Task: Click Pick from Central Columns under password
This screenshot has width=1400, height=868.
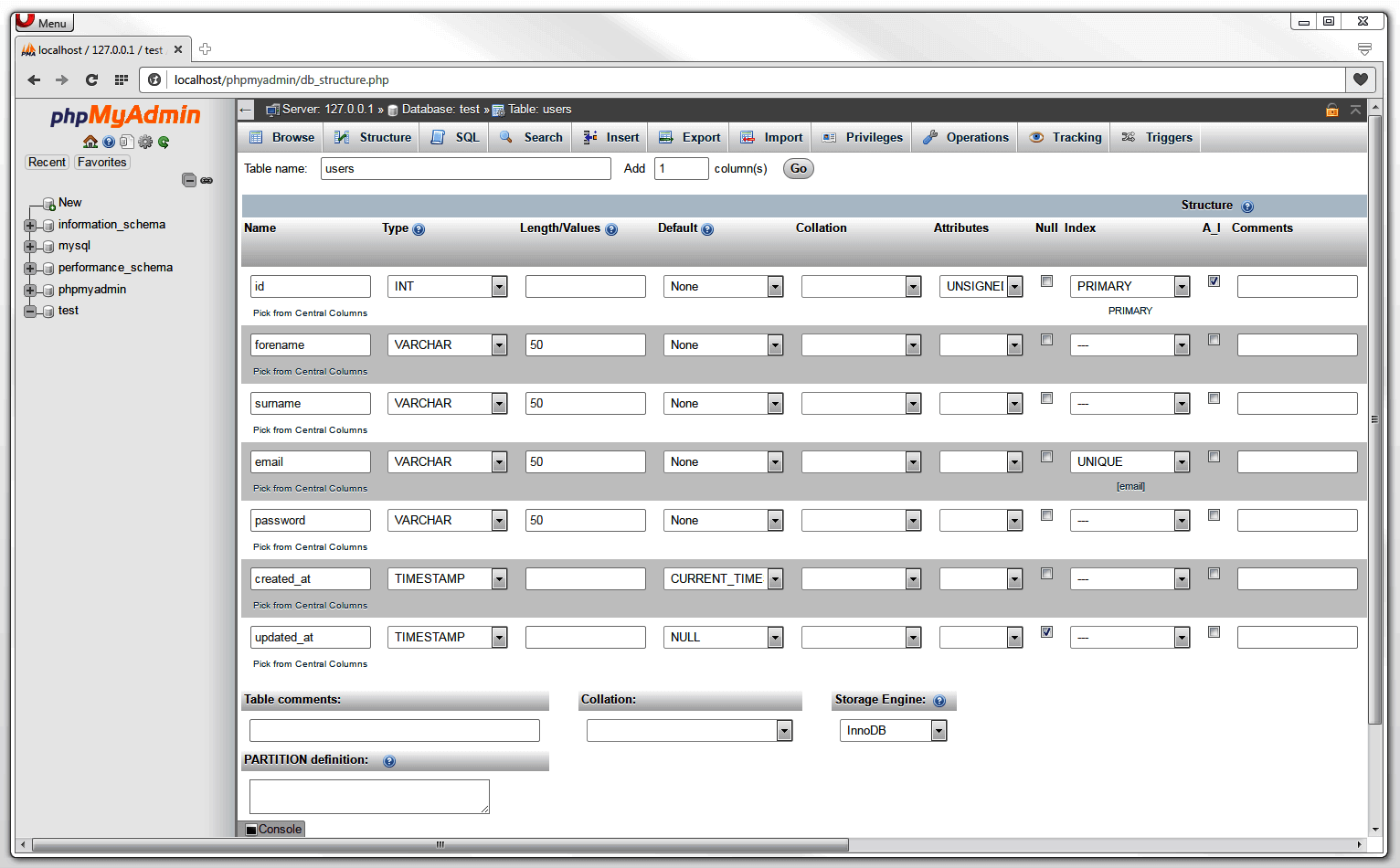Action: (310, 546)
